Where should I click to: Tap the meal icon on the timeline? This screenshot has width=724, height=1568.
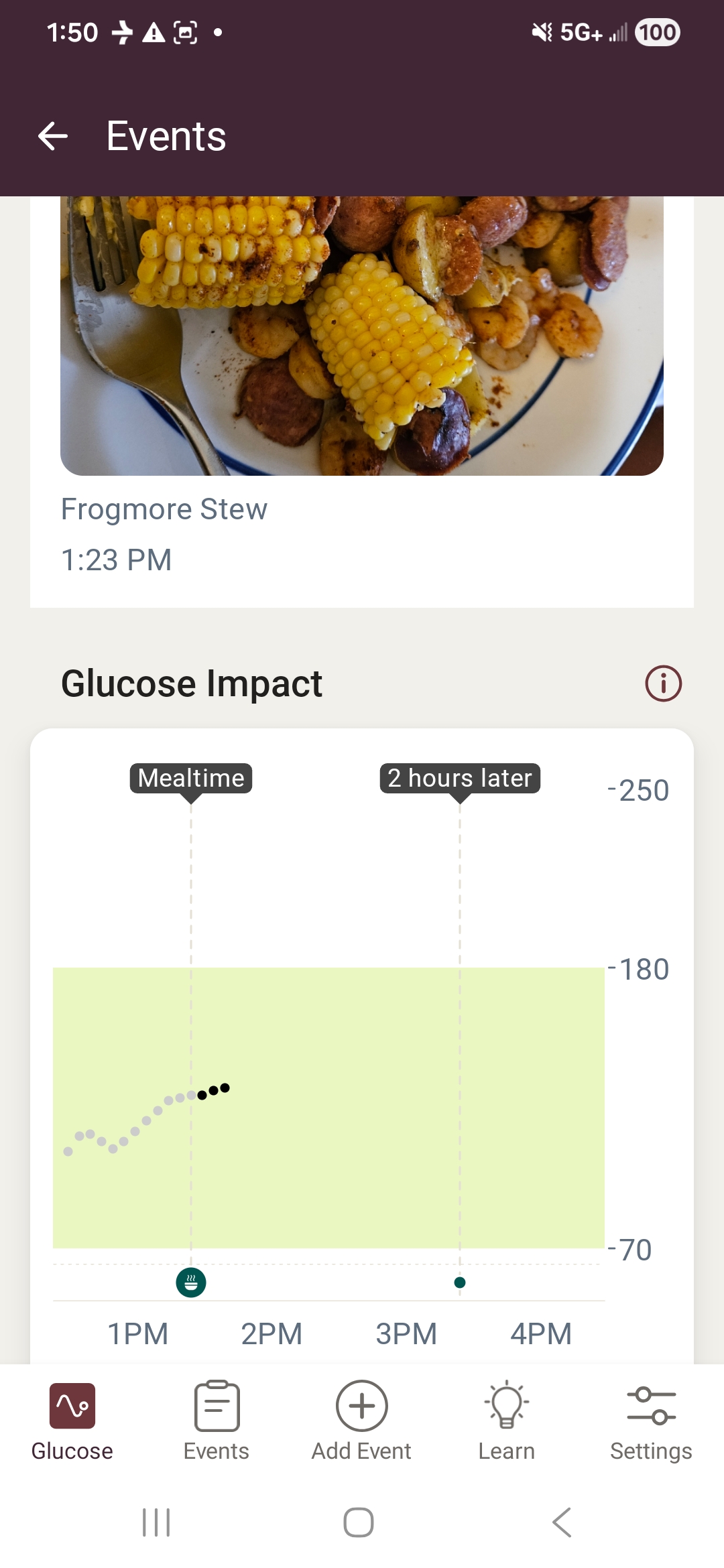pos(191,1283)
